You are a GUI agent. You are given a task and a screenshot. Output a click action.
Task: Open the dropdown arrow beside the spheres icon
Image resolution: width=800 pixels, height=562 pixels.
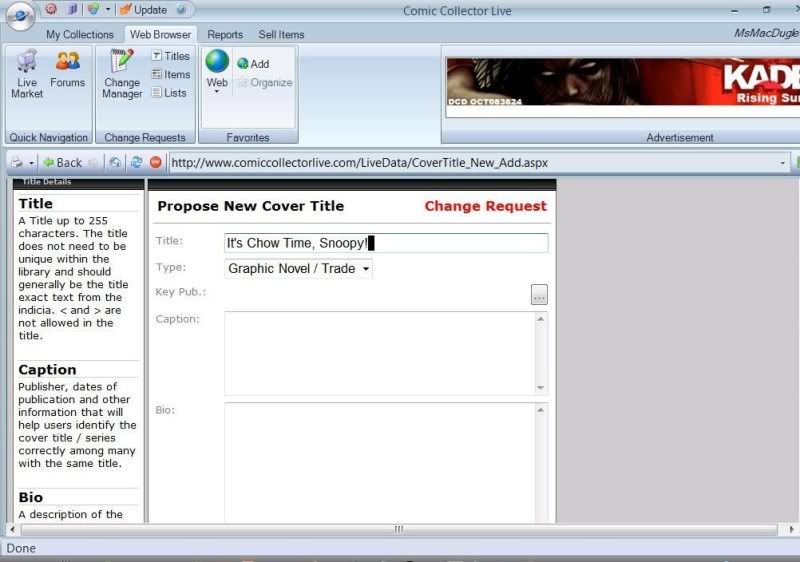(108, 9)
